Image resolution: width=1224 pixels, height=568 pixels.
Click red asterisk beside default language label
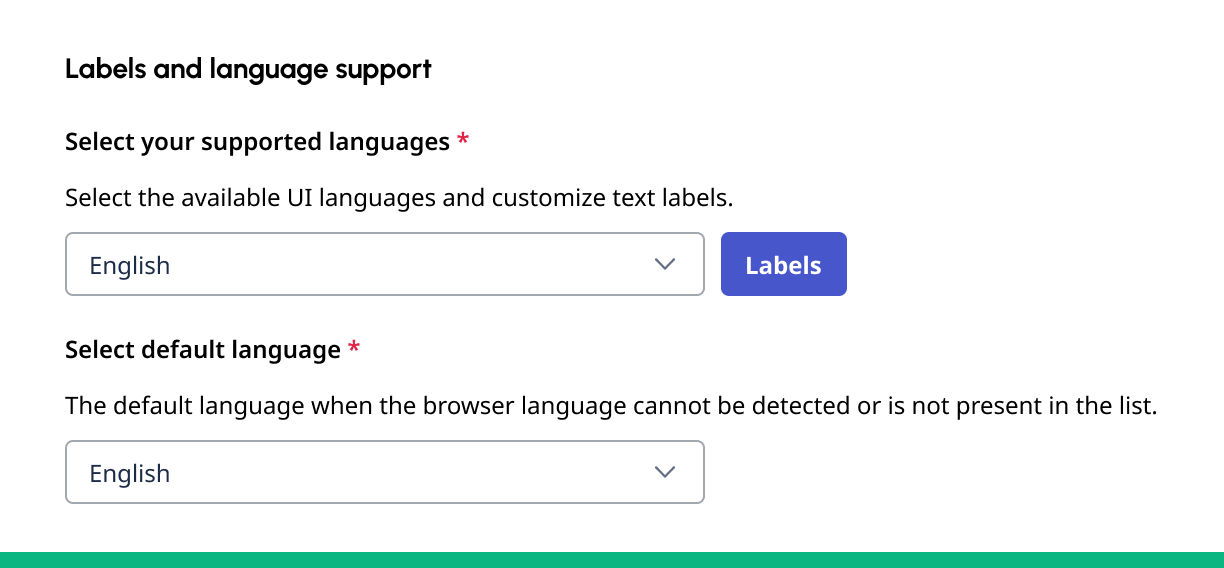[x=353, y=350]
